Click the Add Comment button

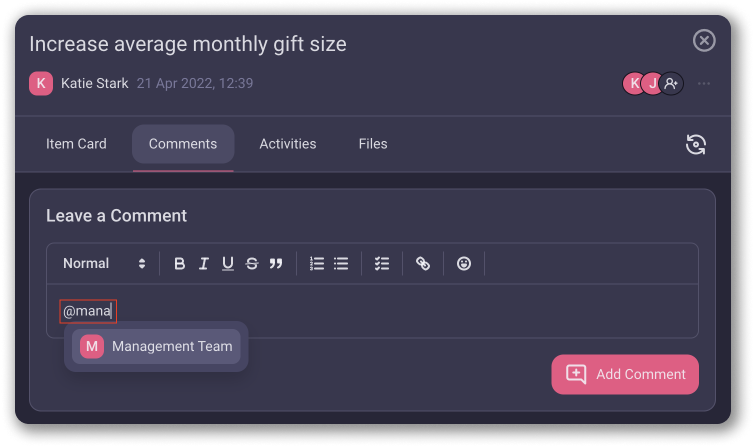[625, 374]
